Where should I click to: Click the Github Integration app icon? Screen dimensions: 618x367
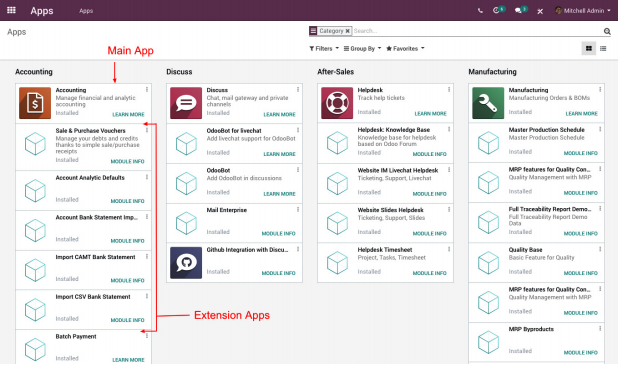coord(186,263)
